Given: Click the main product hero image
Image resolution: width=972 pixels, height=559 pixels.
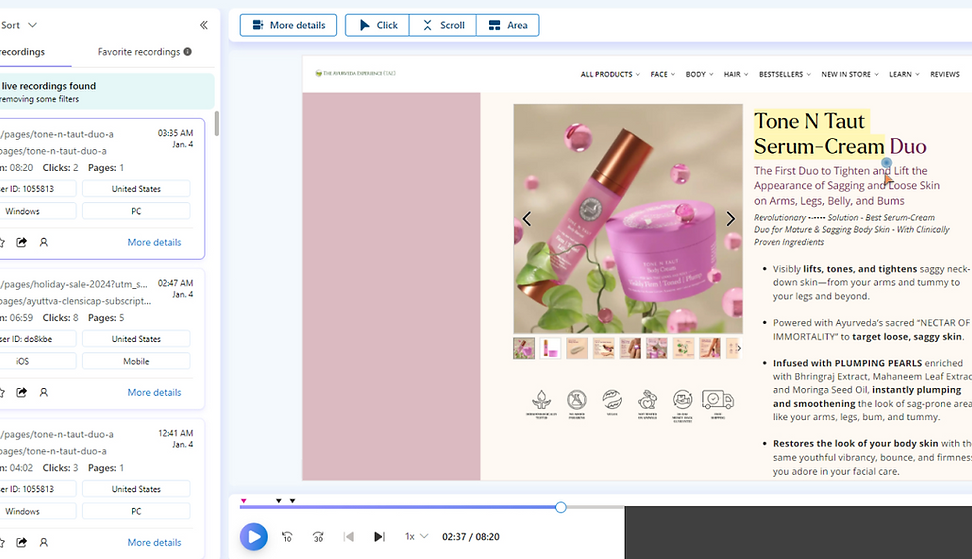Looking at the screenshot, I should pos(628,219).
